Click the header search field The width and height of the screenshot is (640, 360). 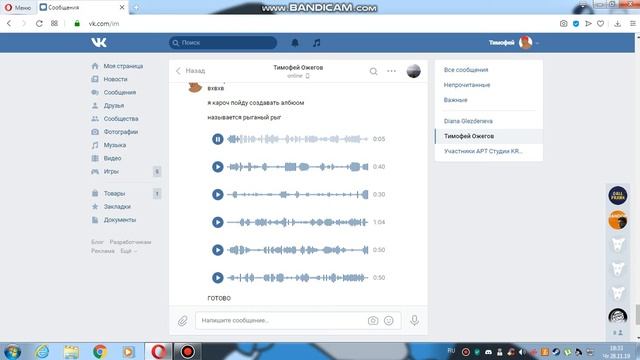pos(223,42)
